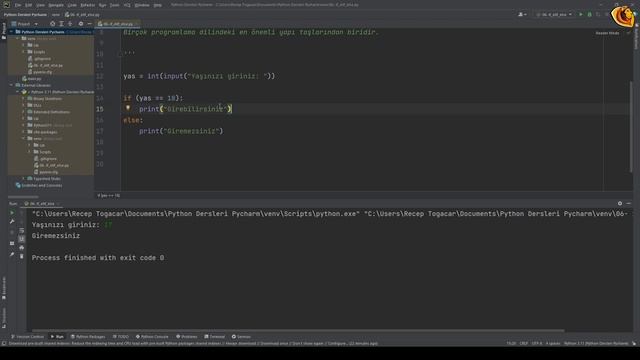Image resolution: width=640 pixels, height=360 pixels.
Task: Open the Navigate menu
Action: click(56, 5)
